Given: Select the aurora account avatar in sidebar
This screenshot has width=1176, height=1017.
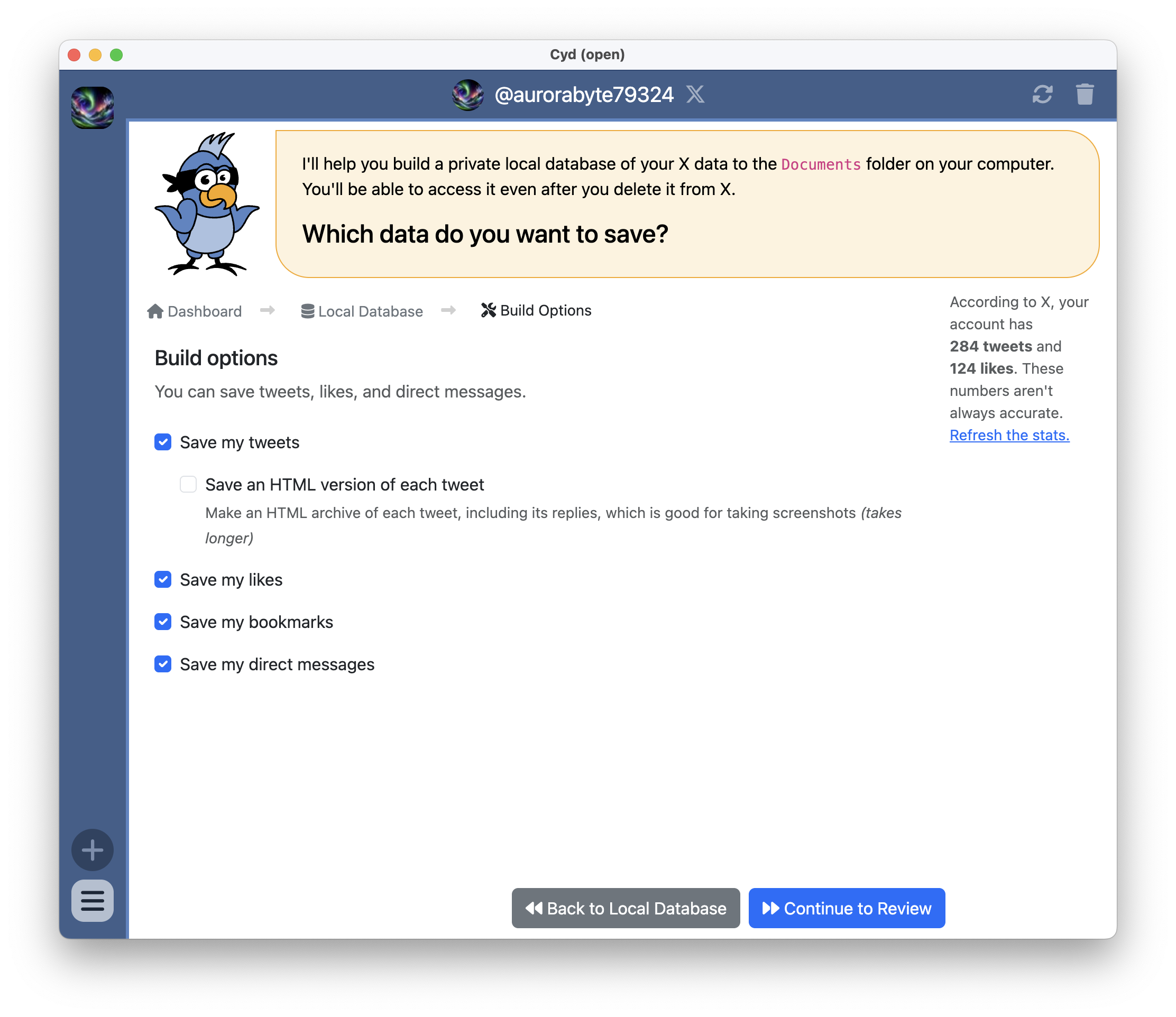Looking at the screenshot, I should 93,108.
